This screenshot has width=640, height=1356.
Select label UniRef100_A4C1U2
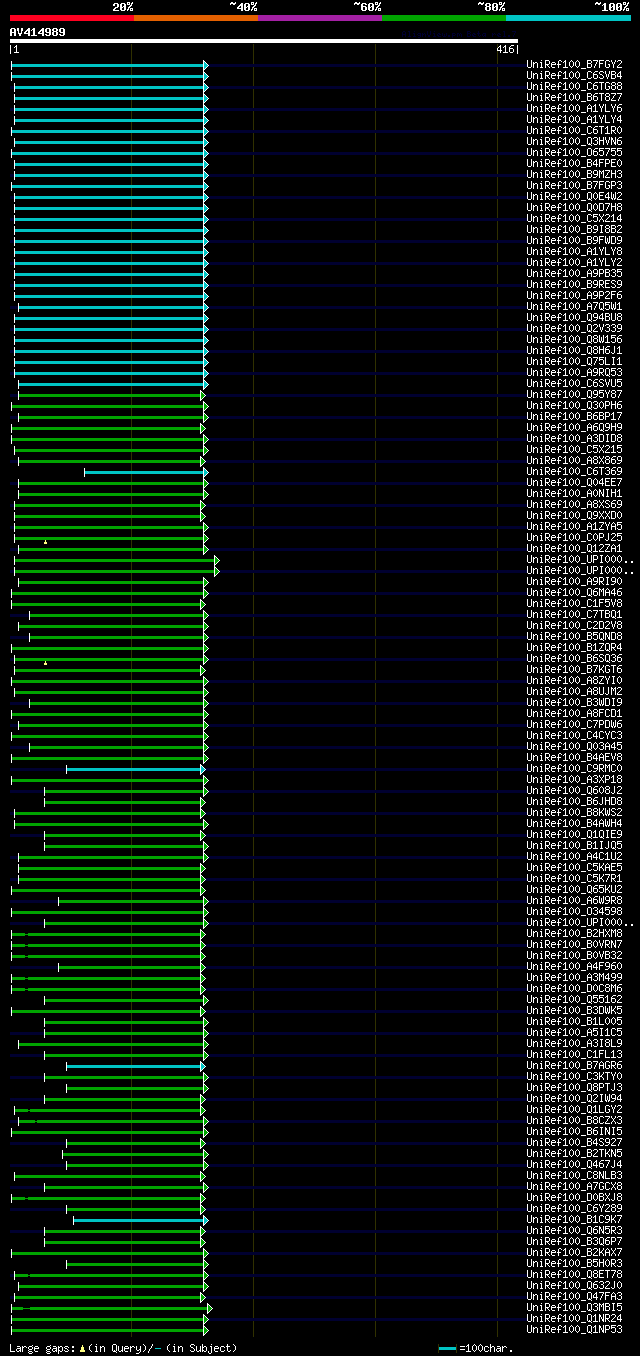click(x=574, y=857)
